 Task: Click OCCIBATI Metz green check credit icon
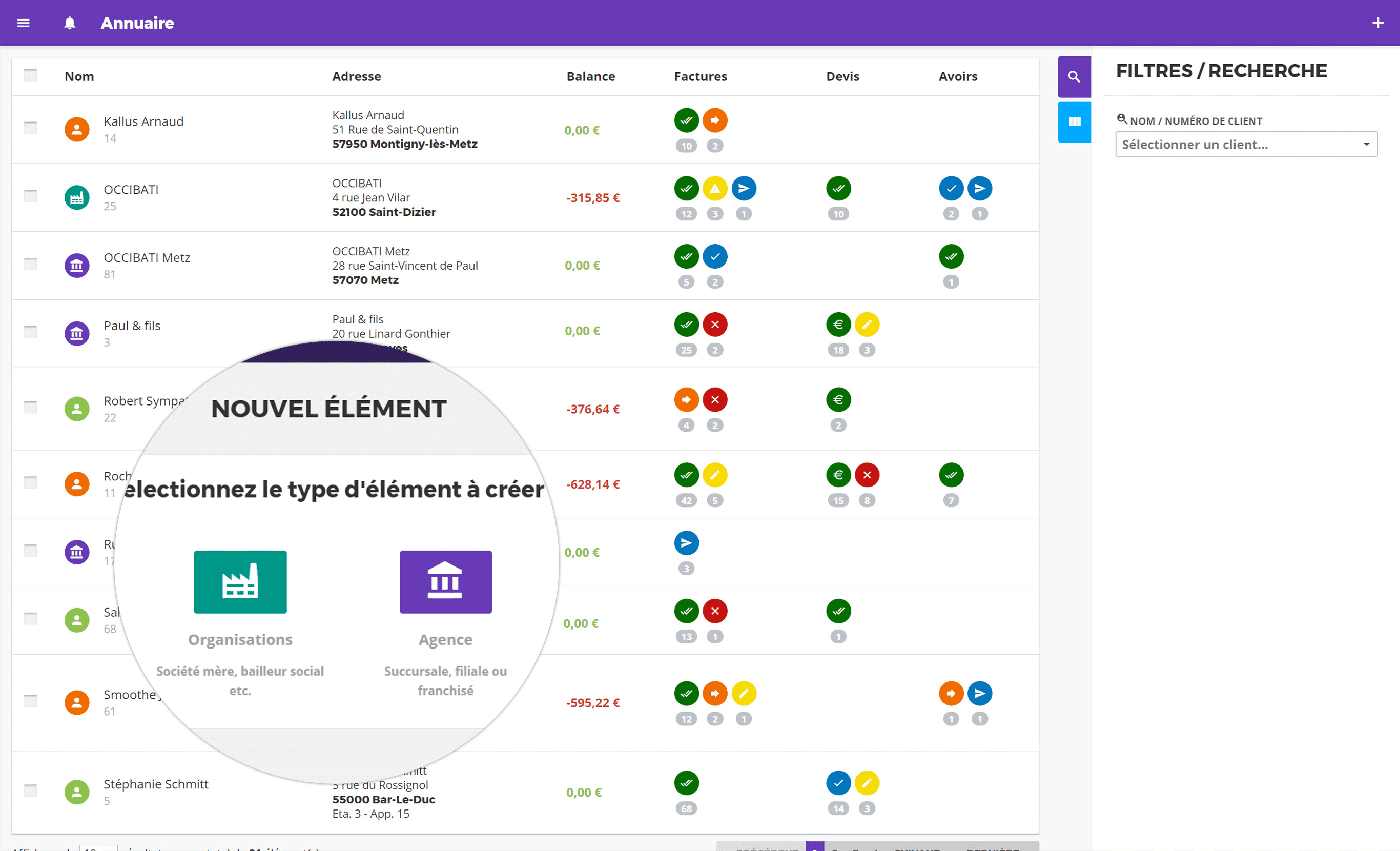(x=951, y=256)
